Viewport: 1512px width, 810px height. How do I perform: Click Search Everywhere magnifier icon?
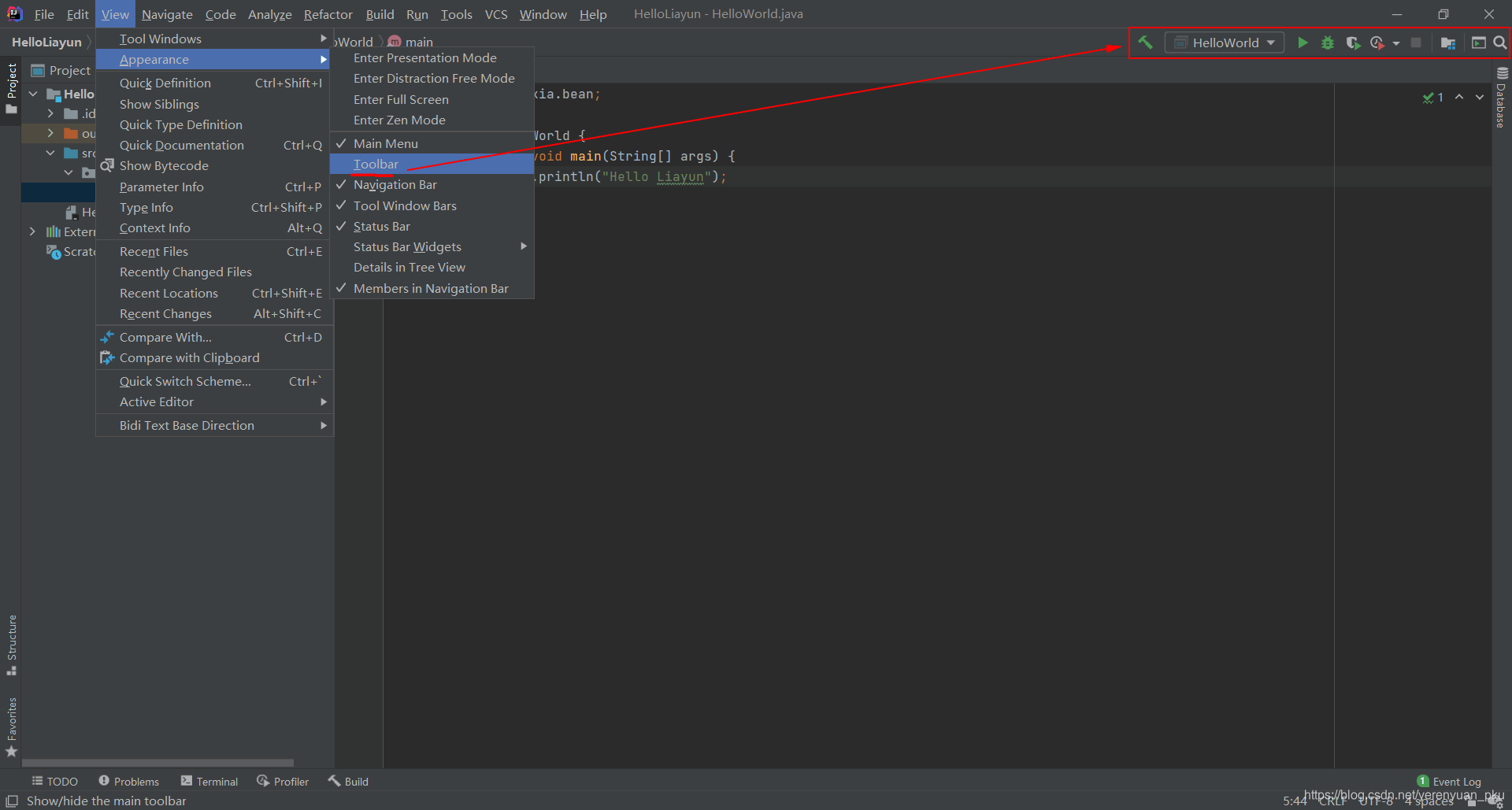coord(1499,43)
